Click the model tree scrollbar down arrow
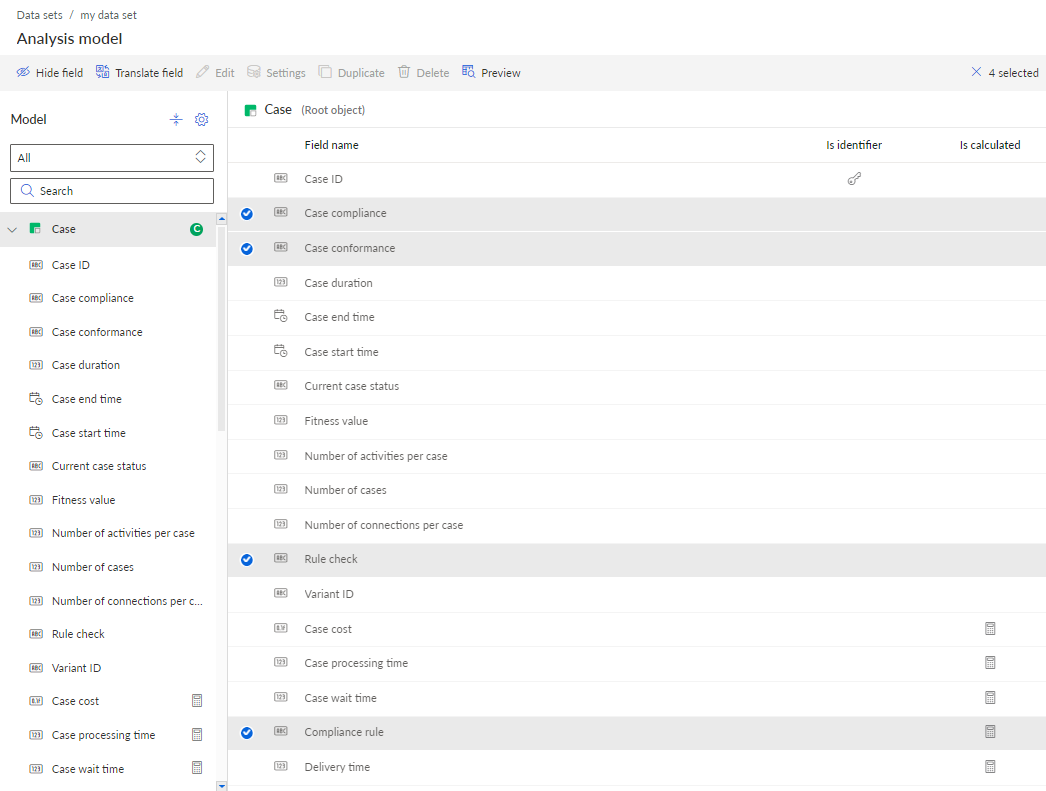This screenshot has height=791, width=1046. (x=221, y=786)
